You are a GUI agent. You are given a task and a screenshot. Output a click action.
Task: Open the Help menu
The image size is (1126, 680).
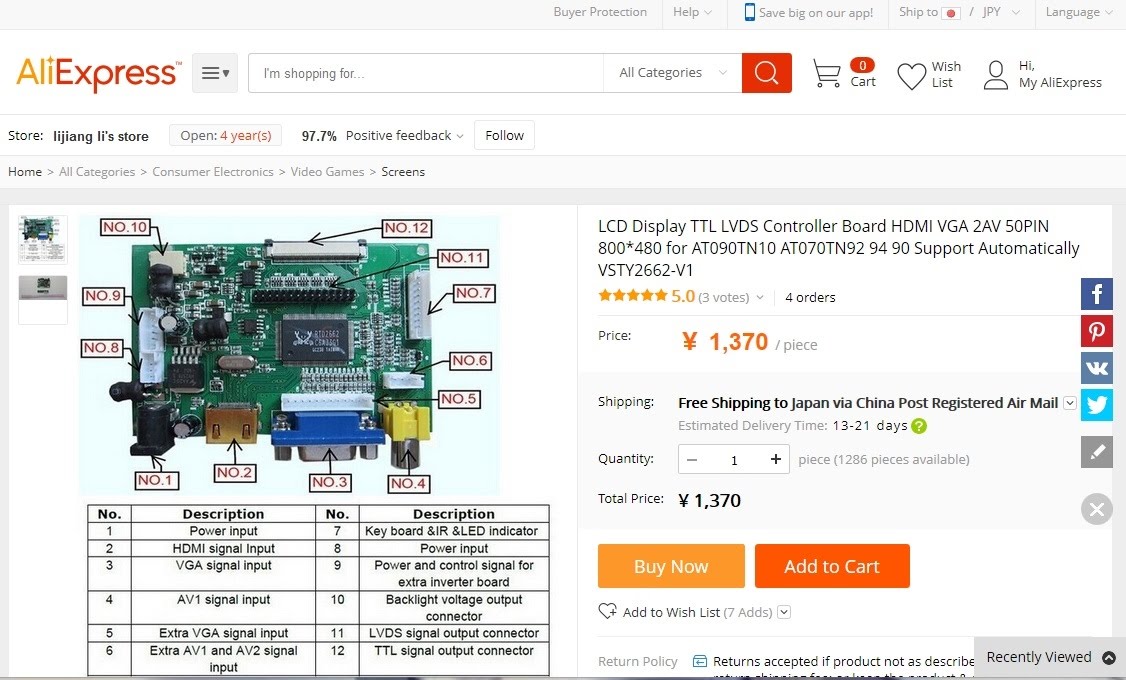click(x=692, y=12)
